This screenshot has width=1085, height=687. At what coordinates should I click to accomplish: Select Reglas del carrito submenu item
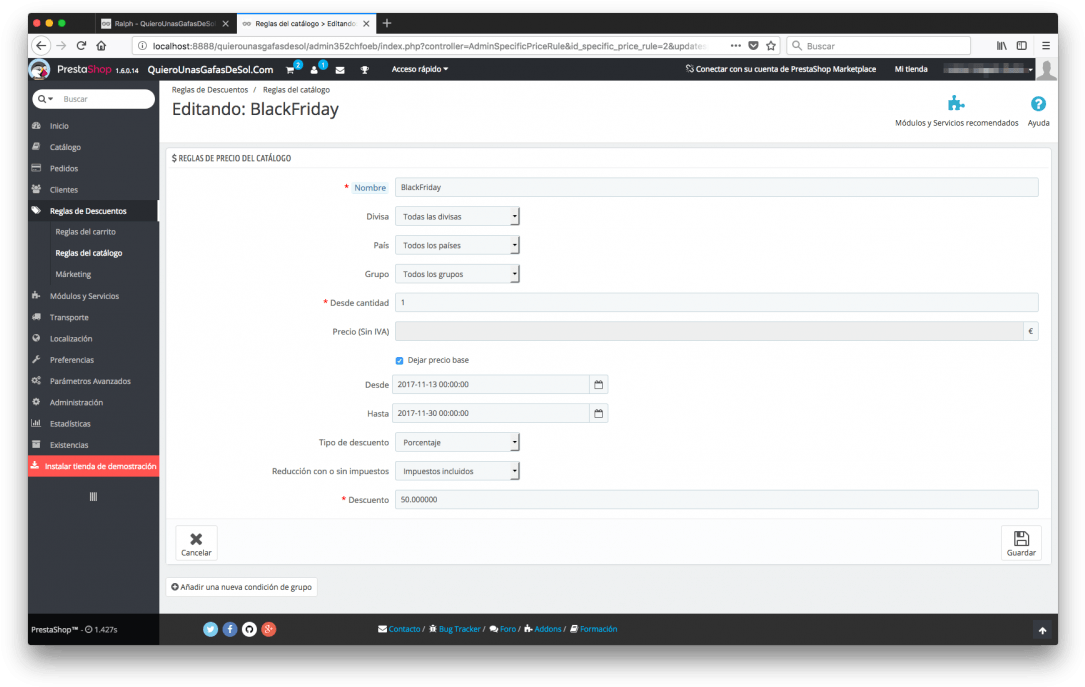click(86, 232)
